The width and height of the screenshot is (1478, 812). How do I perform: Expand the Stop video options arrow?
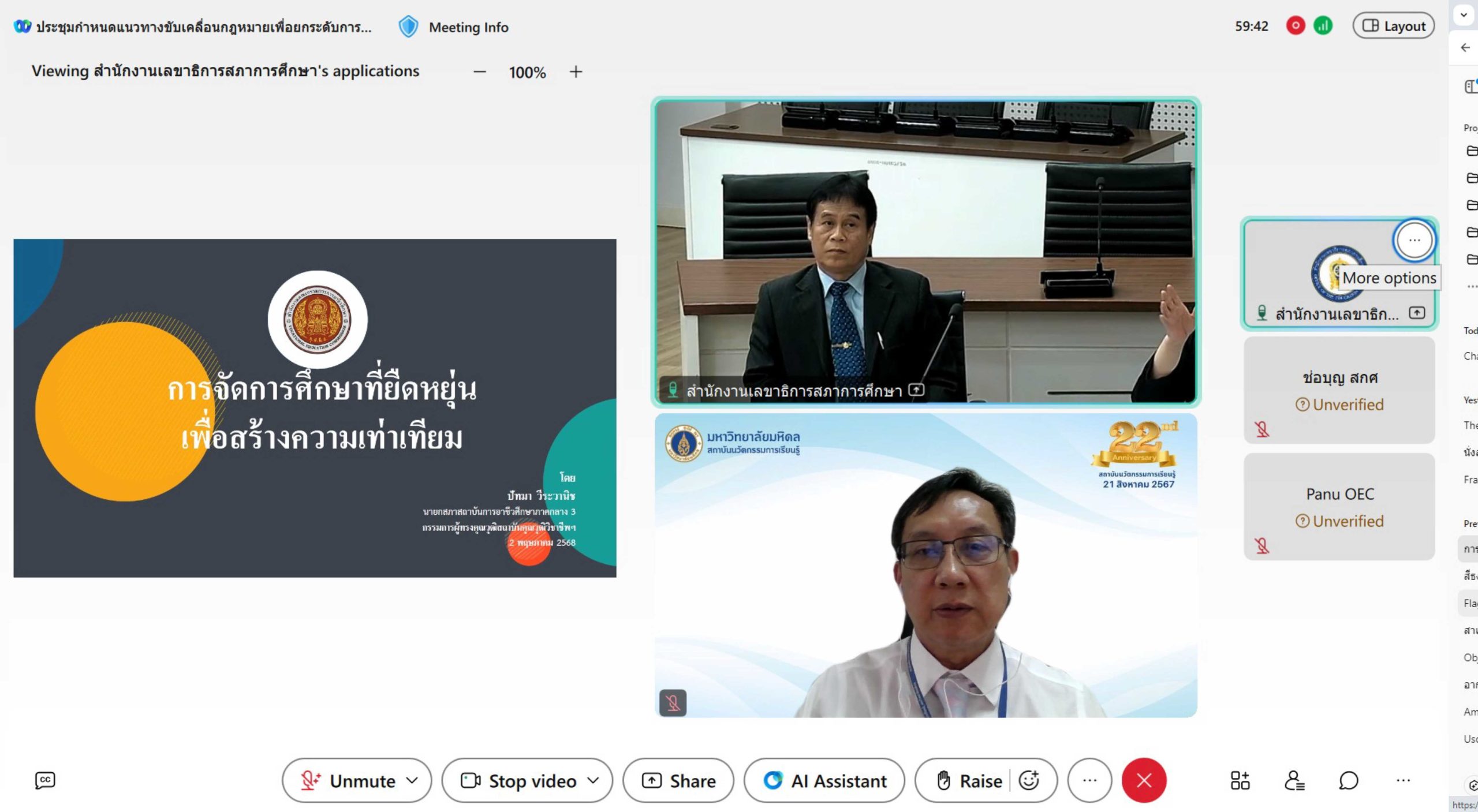593,780
